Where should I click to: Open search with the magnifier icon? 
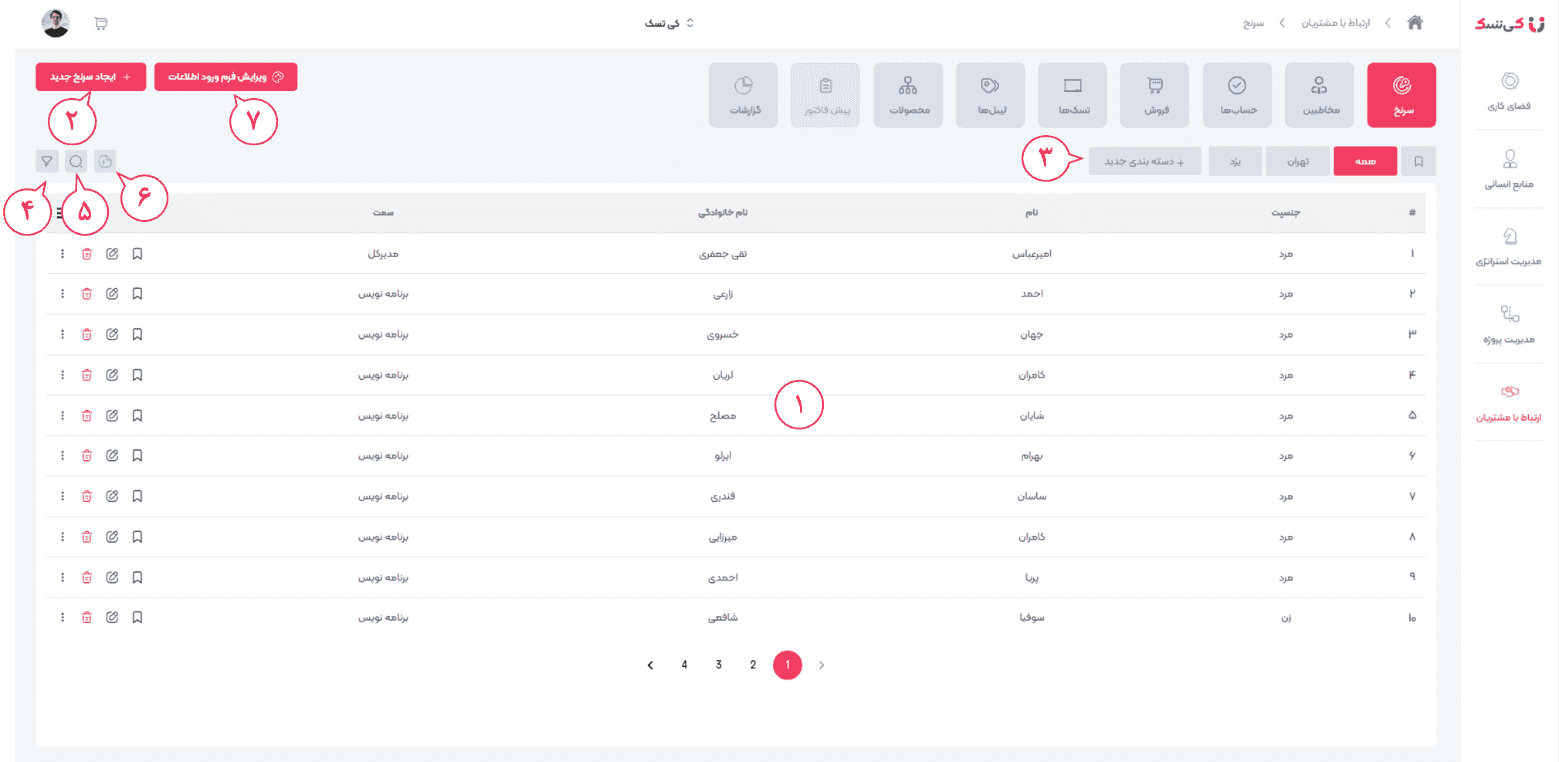(x=76, y=161)
